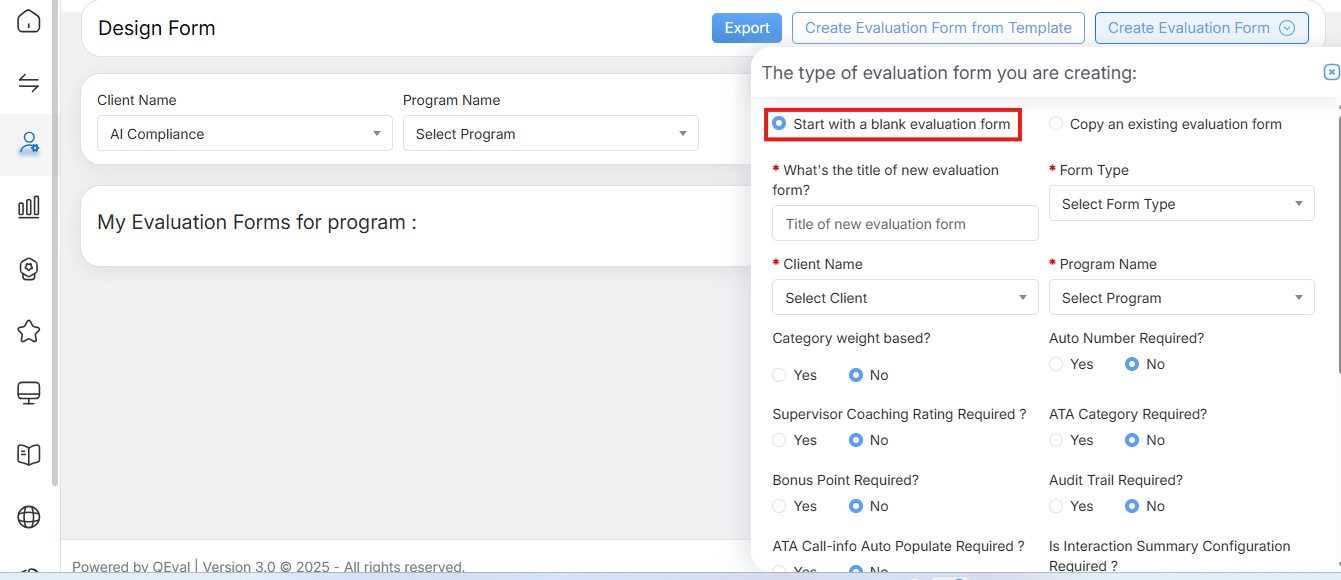Open the AI Compliance client name dropdown
Image resolution: width=1341 pixels, height=580 pixels.
click(244, 134)
